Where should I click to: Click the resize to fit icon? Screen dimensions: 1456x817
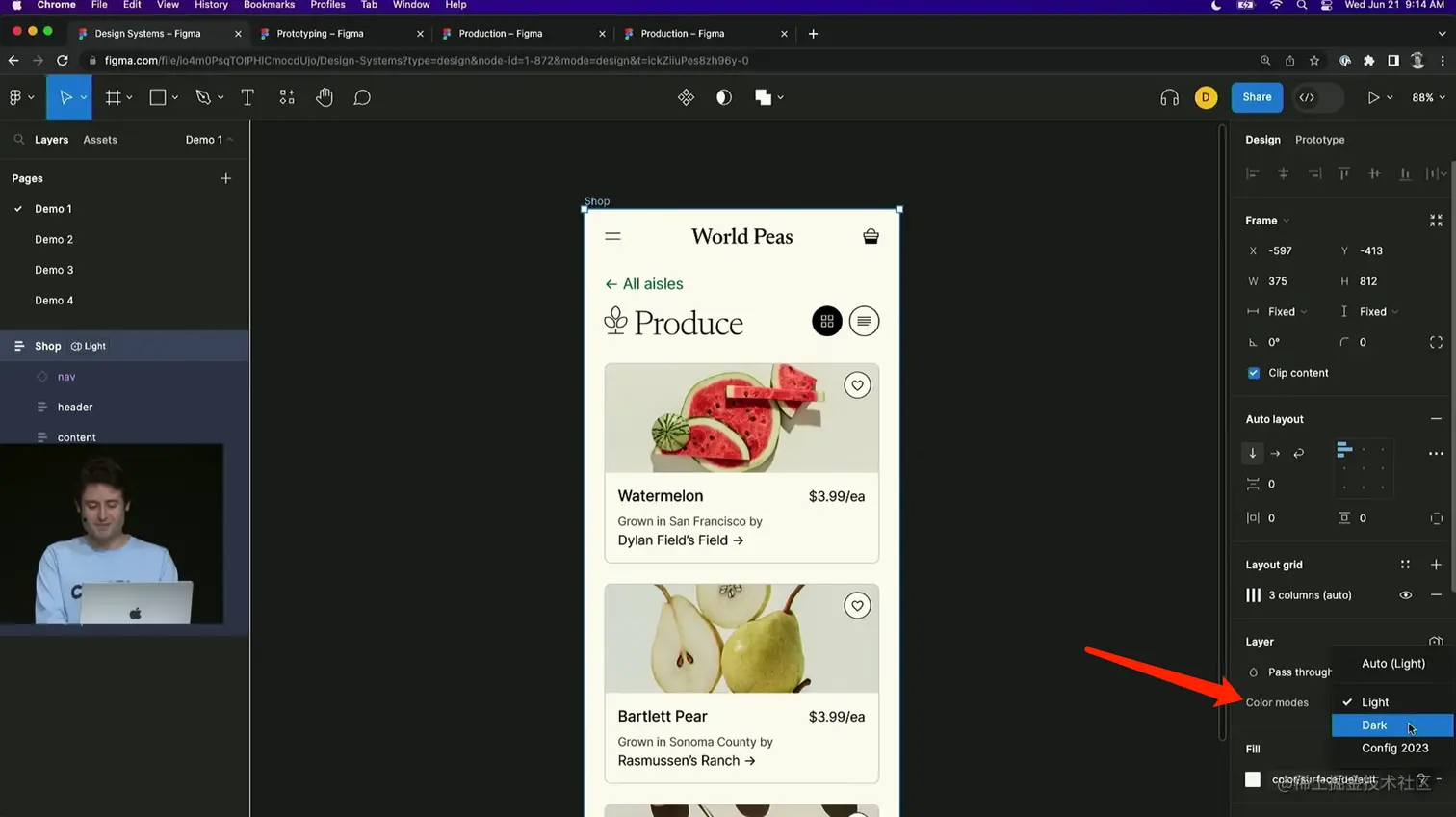pyautogui.click(x=1436, y=221)
